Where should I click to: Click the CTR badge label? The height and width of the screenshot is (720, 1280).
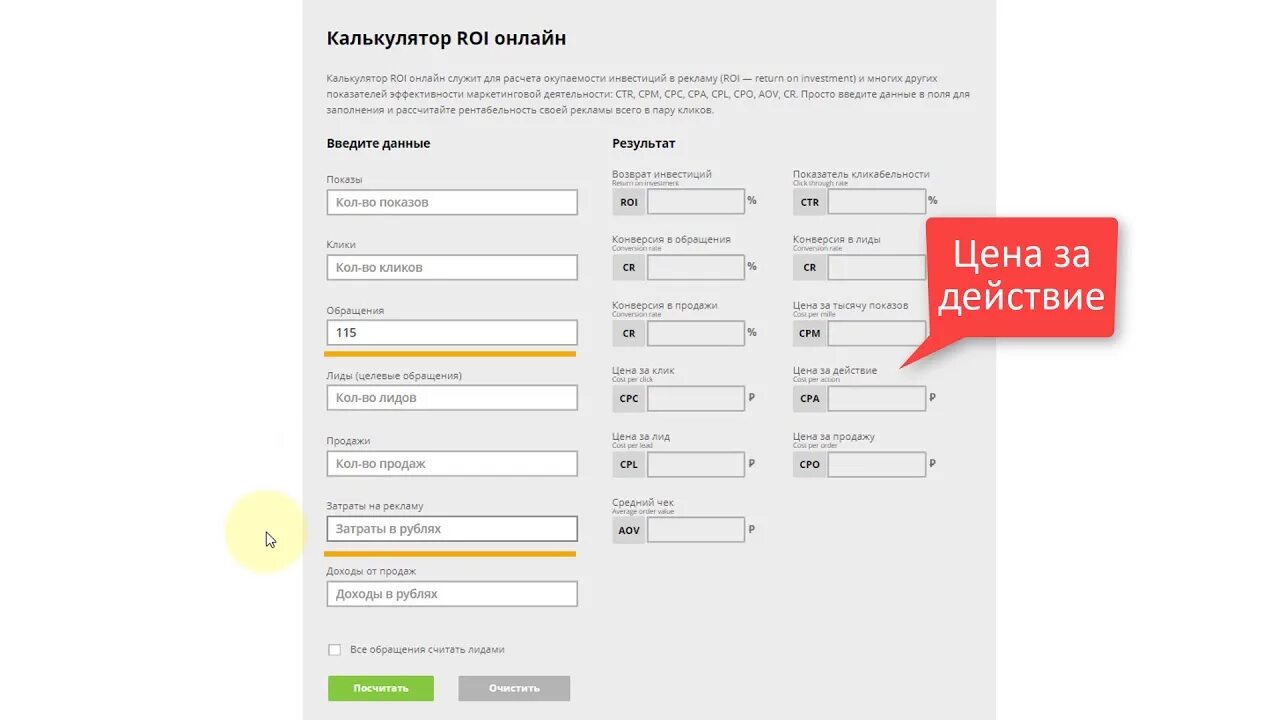point(810,202)
